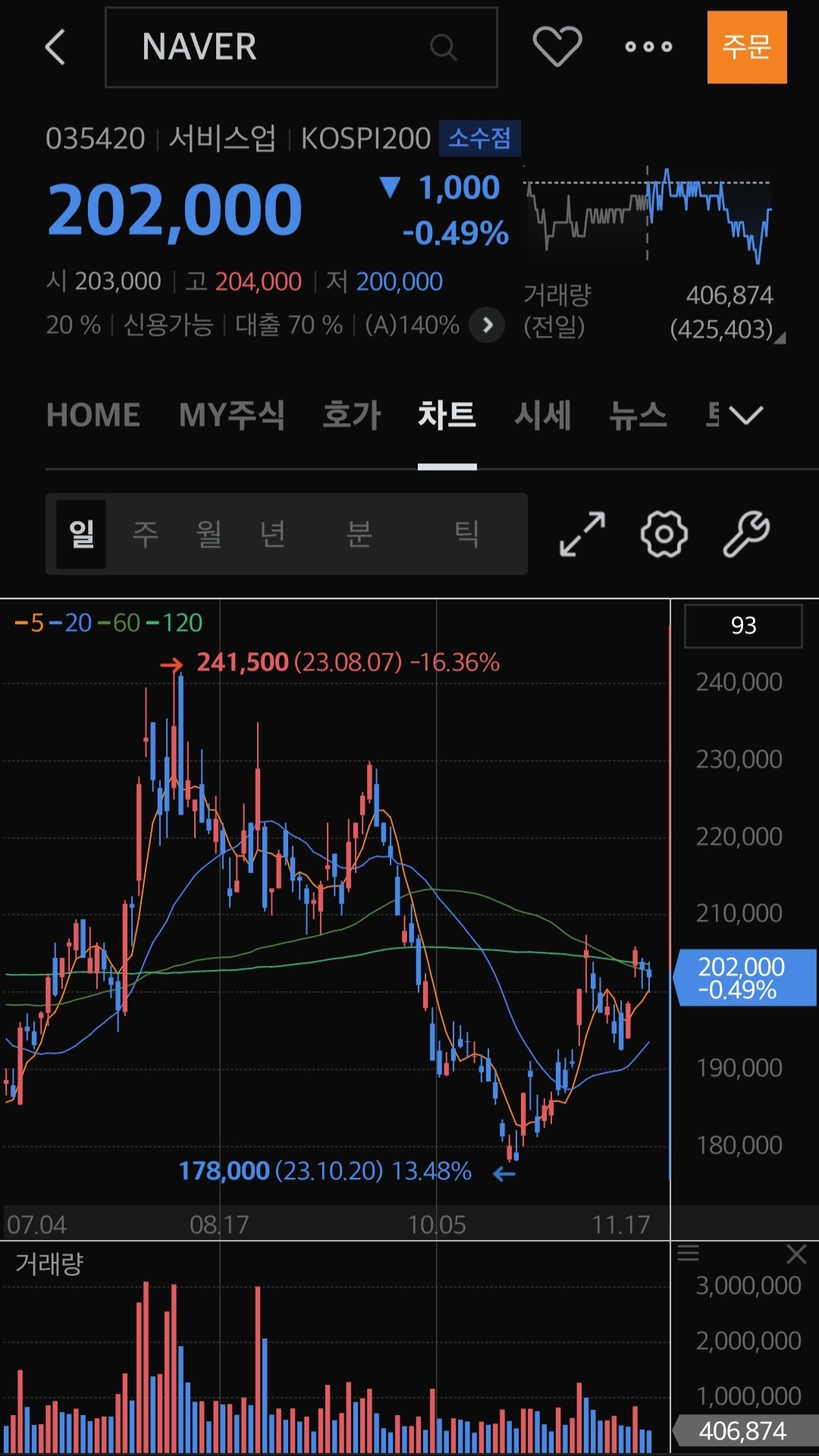Tap the stock code 035420

pyautogui.click(x=95, y=139)
